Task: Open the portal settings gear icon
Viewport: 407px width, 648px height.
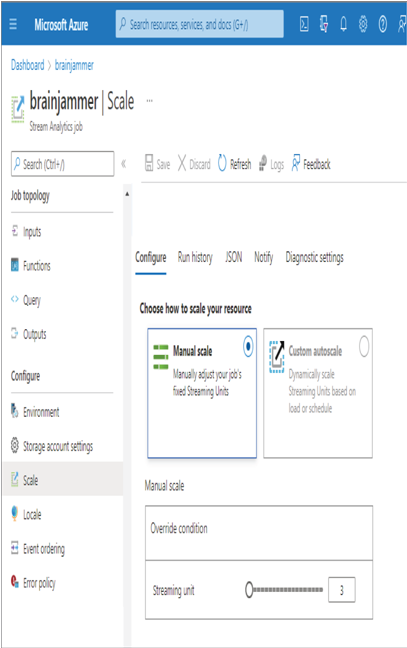Action: (x=363, y=24)
